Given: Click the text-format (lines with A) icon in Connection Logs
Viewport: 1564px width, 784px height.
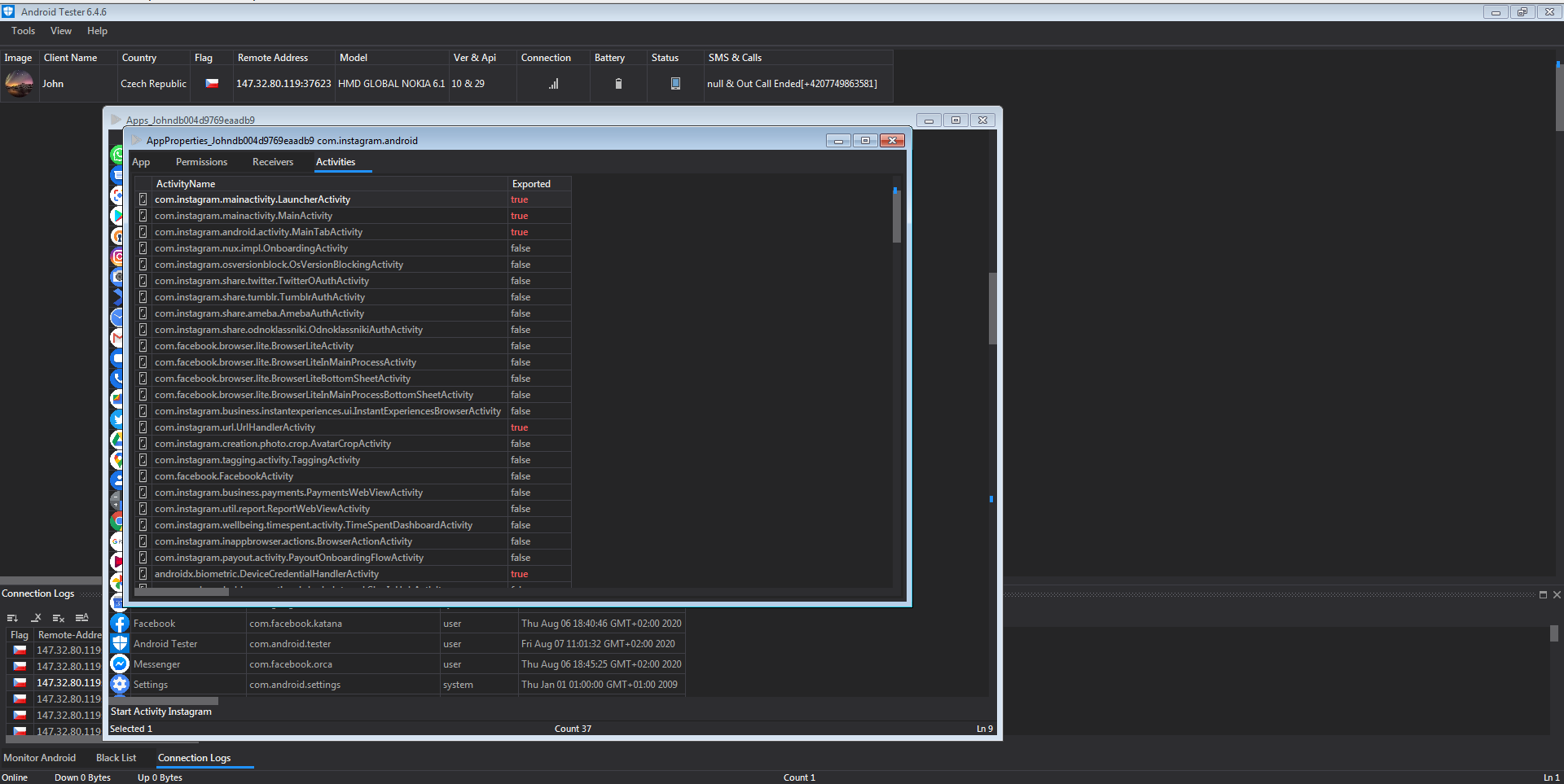Looking at the screenshot, I should tap(81, 618).
